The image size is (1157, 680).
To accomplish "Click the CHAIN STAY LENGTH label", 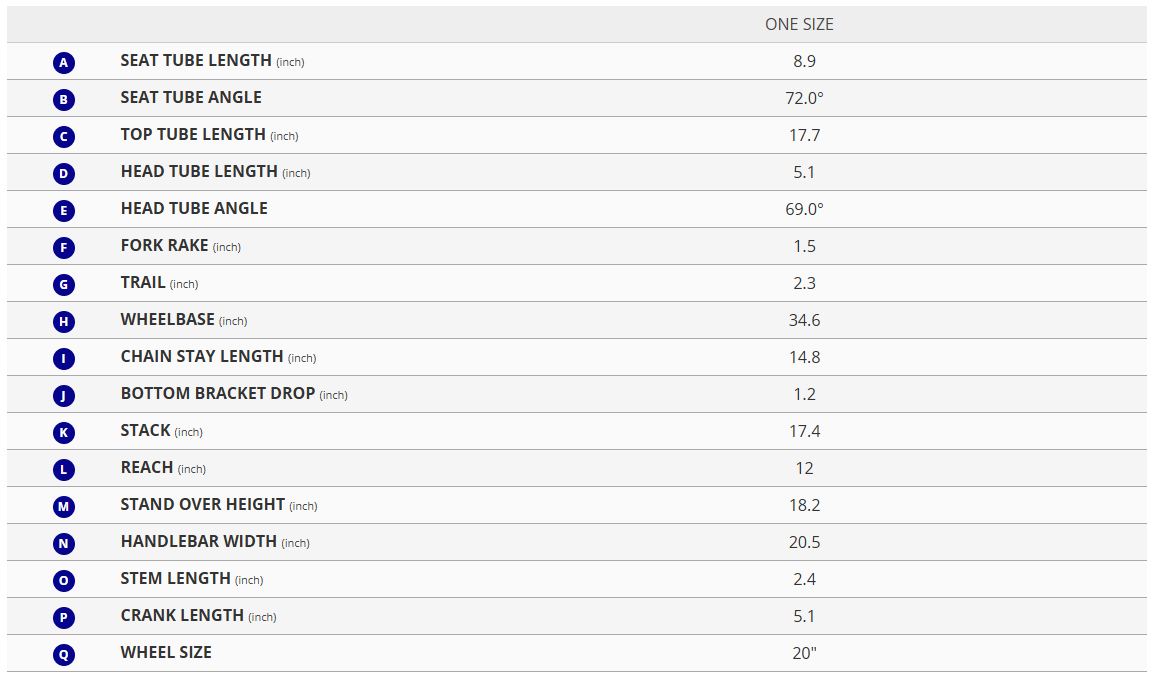I will (x=202, y=357).
